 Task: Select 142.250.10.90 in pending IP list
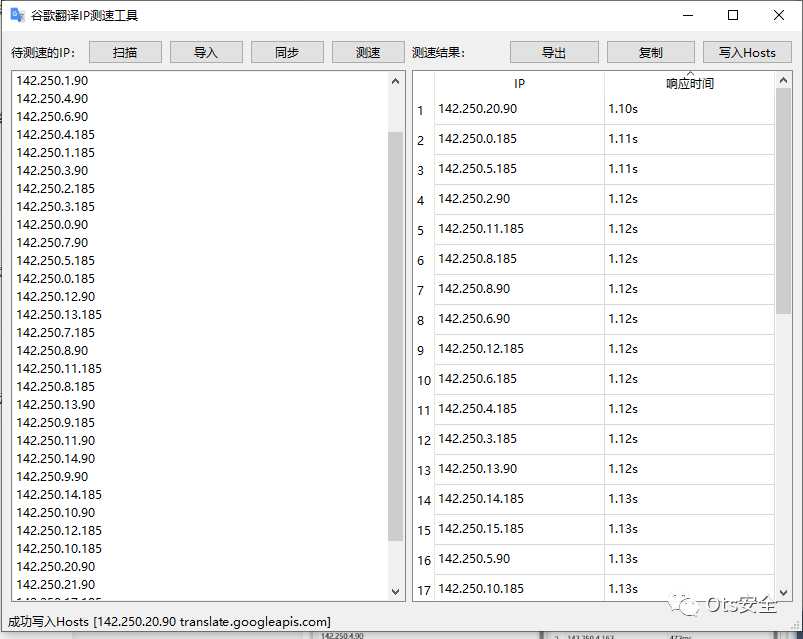pos(56,513)
